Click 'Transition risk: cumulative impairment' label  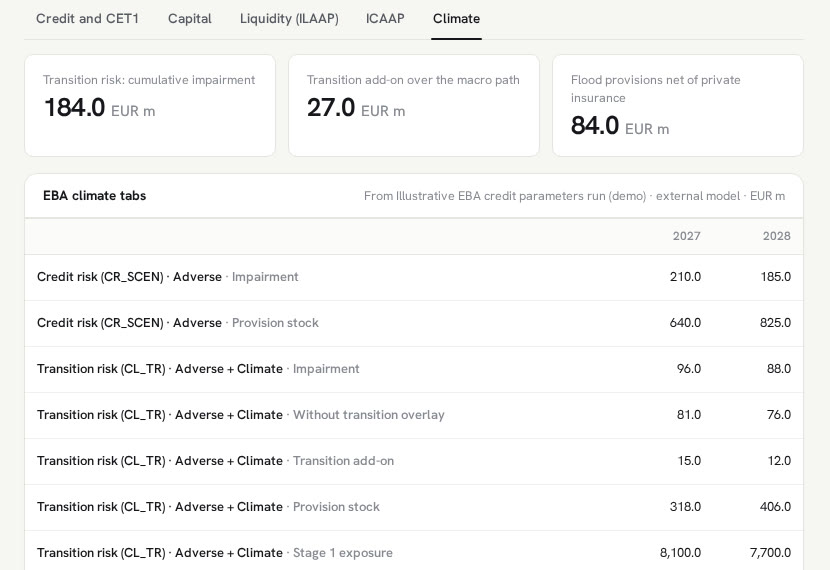149,80
